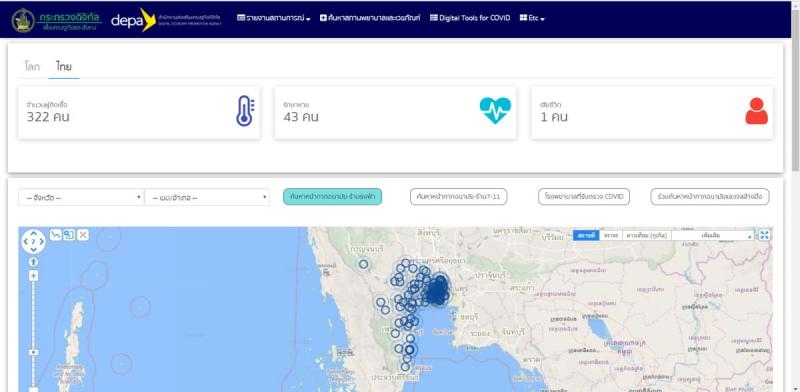Open the province dropdown
The image size is (800, 392).
tap(81, 198)
